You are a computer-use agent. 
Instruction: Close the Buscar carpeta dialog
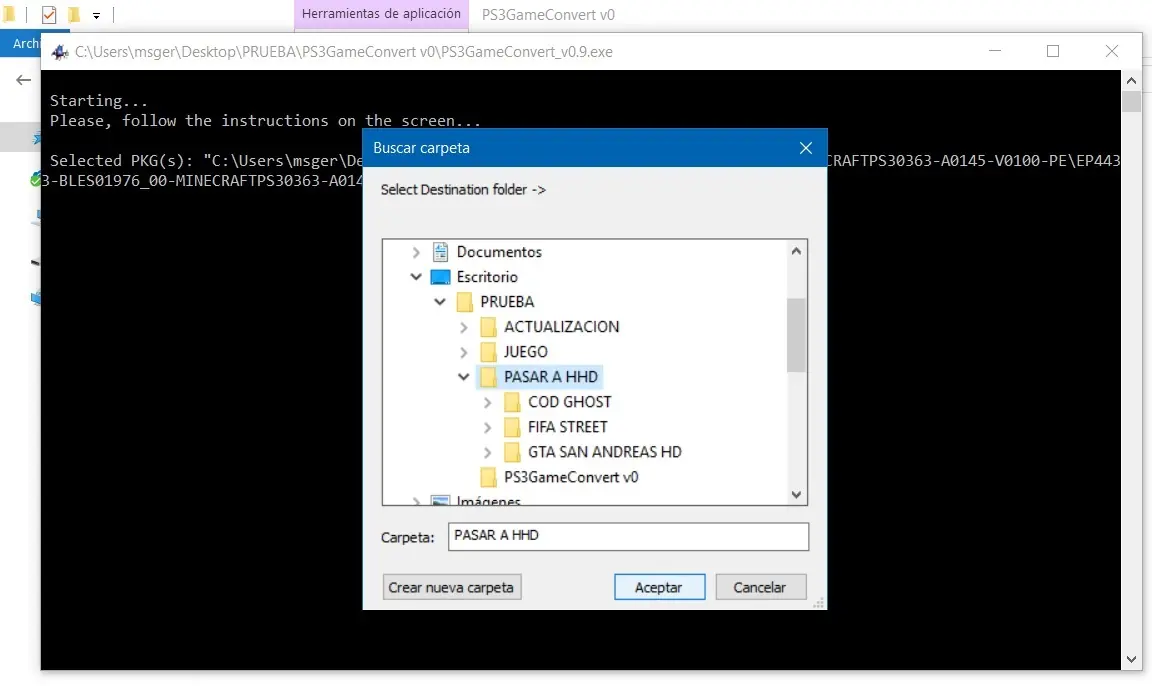[x=805, y=148]
